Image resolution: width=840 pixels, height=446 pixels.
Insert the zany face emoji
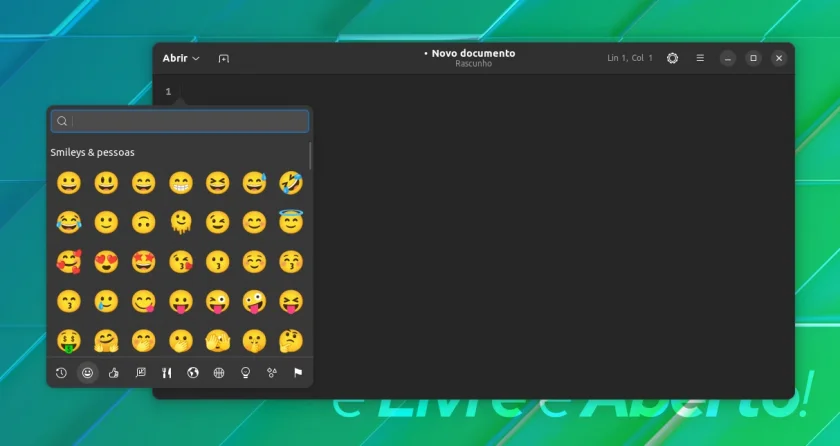254,301
